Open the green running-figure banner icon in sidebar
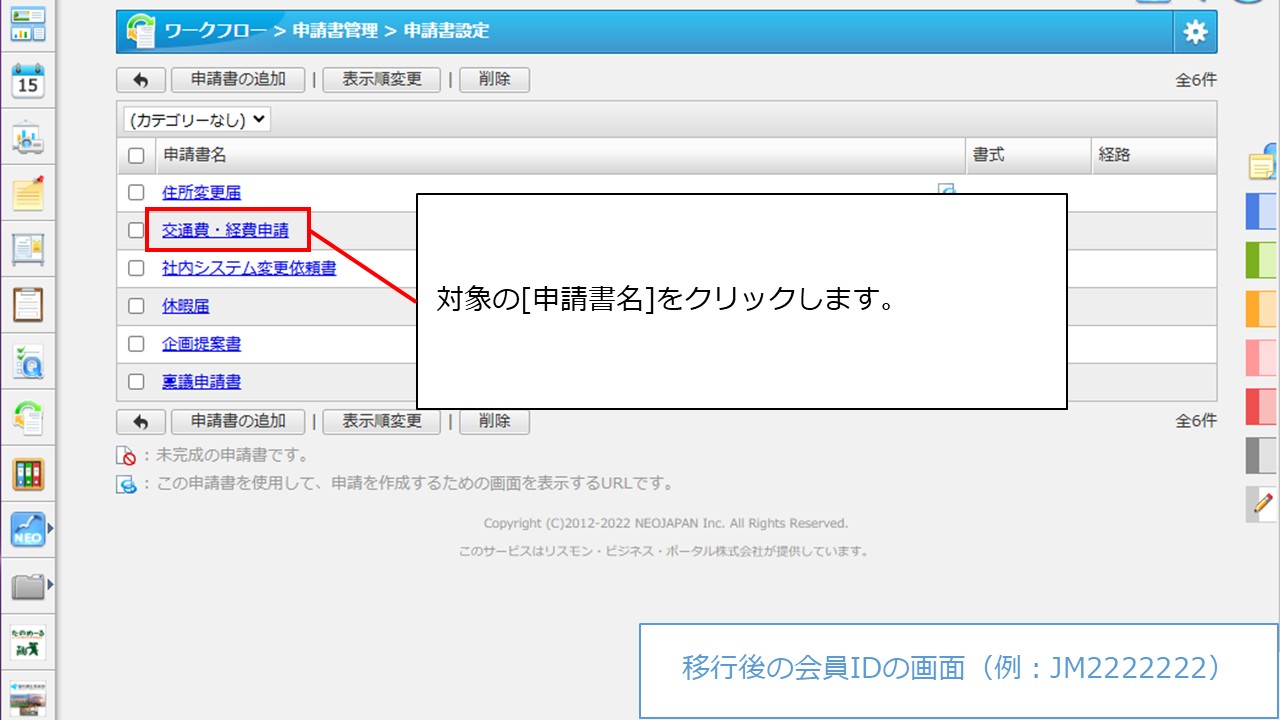The height and width of the screenshot is (720, 1280). click(28, 642)
